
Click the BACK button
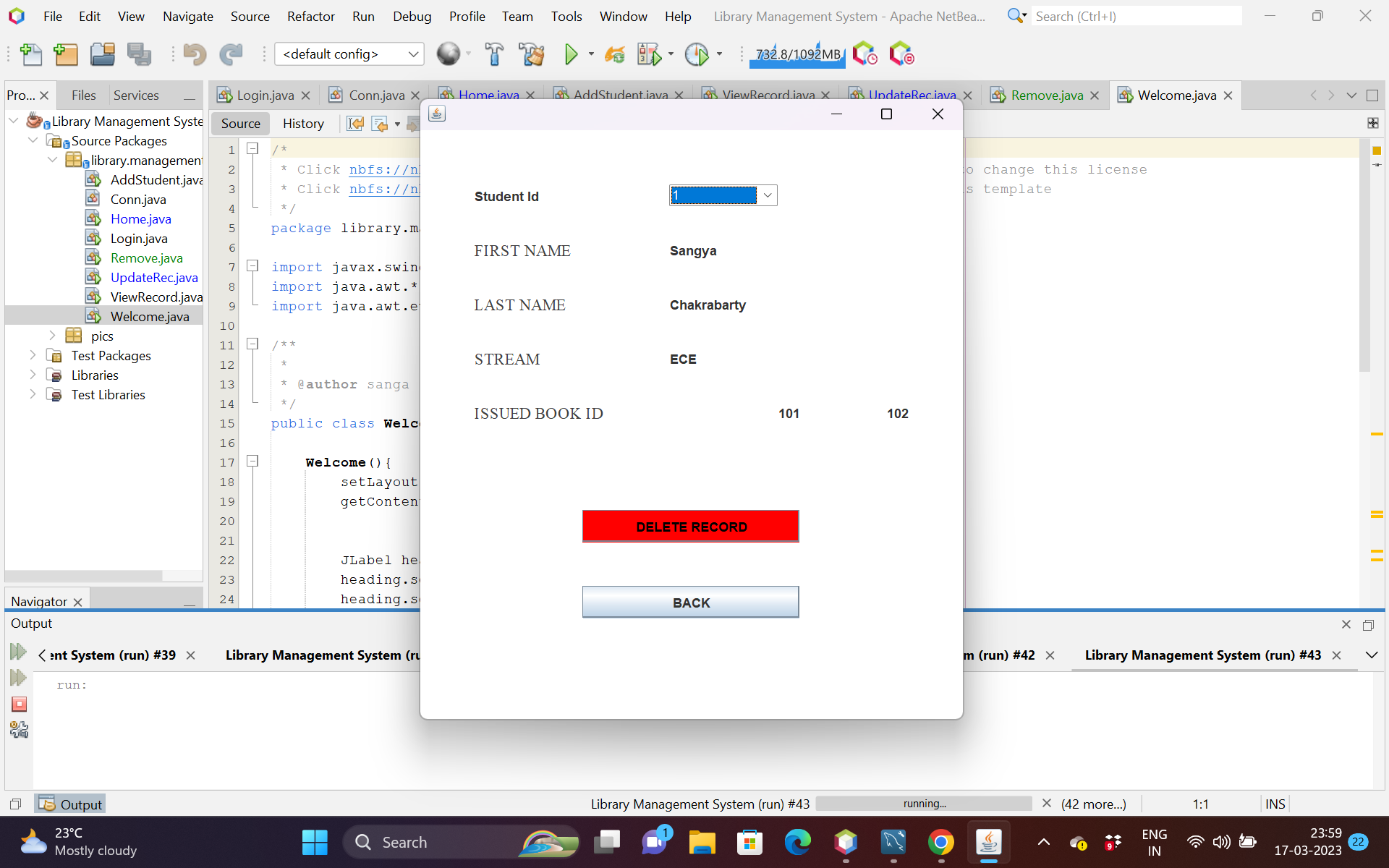click(x=690, y=603)
